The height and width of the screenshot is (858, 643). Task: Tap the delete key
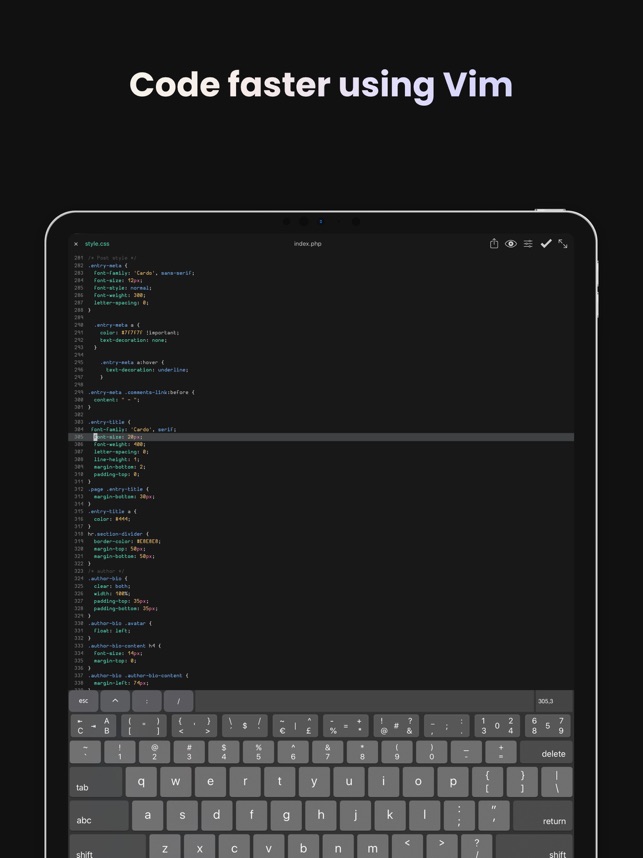546,752
